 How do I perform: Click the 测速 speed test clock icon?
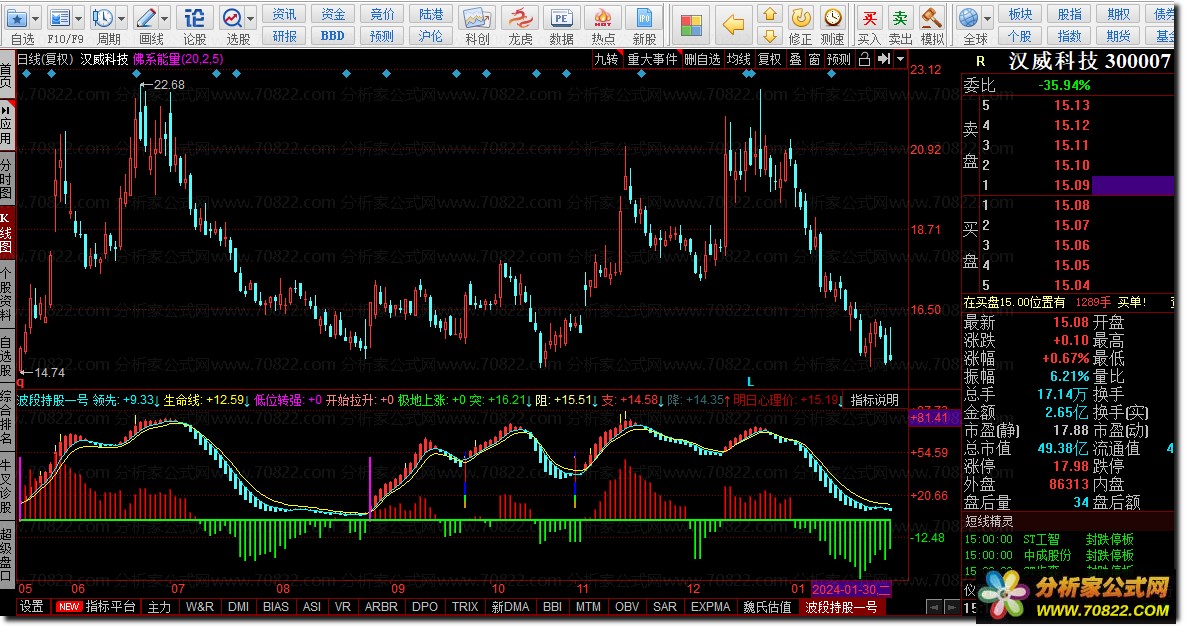point(833,17)
